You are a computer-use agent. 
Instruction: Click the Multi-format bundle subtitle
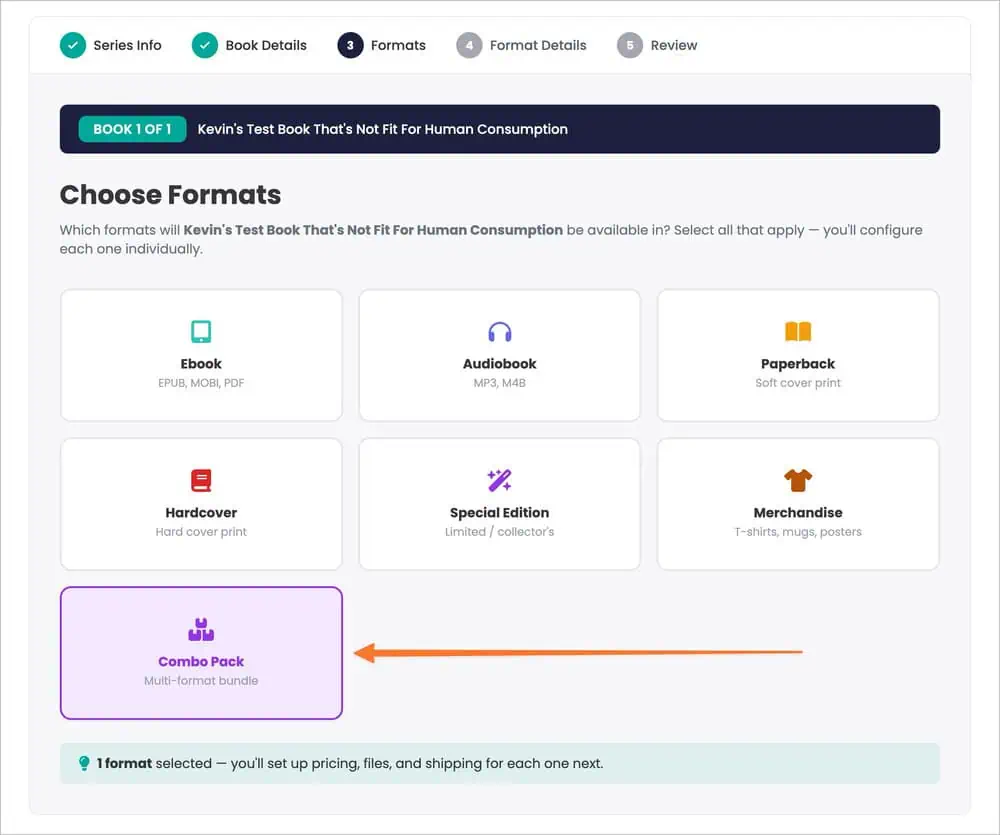(201, 681)
